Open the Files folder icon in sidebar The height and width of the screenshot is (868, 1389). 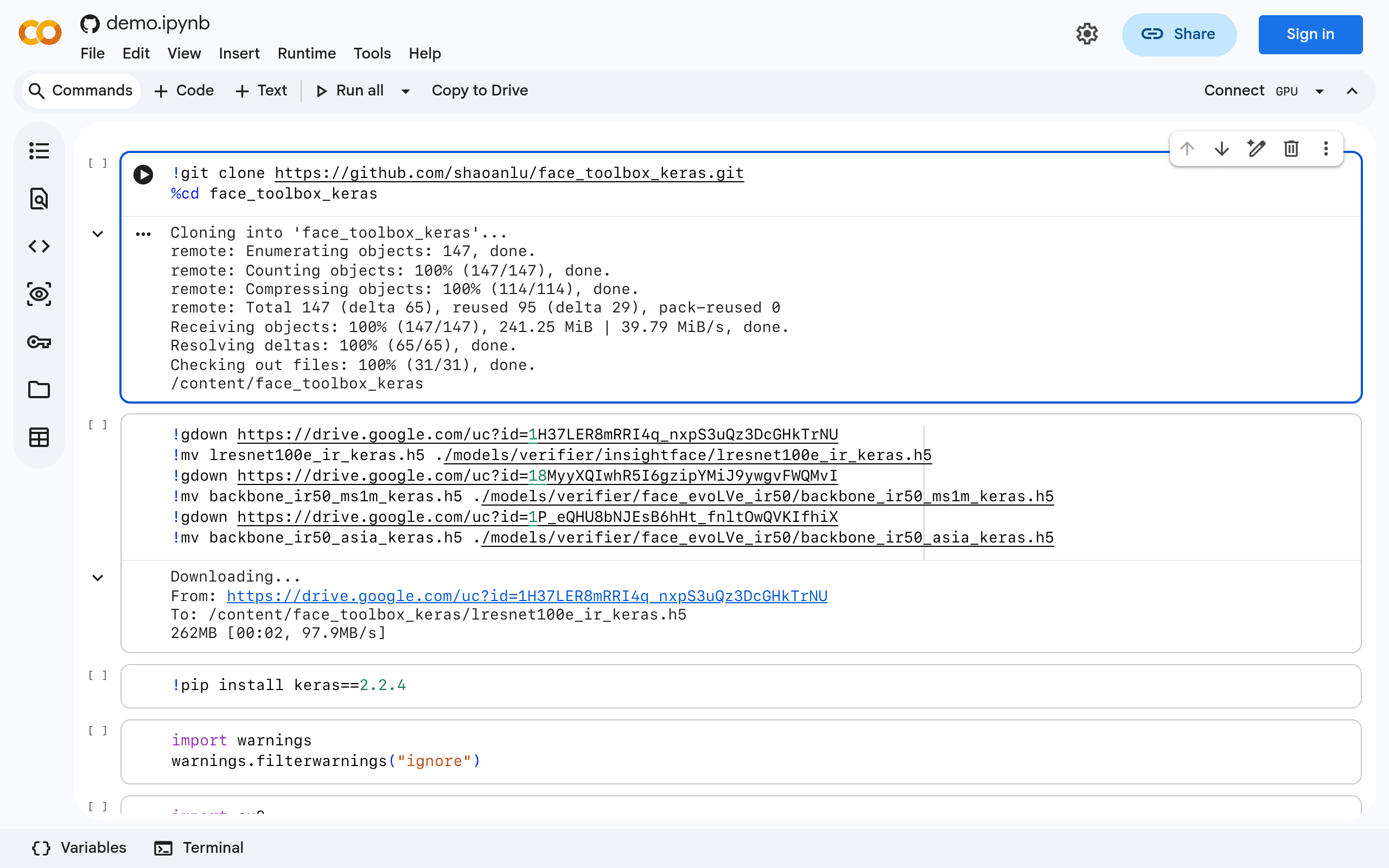[x=39, y=390]
